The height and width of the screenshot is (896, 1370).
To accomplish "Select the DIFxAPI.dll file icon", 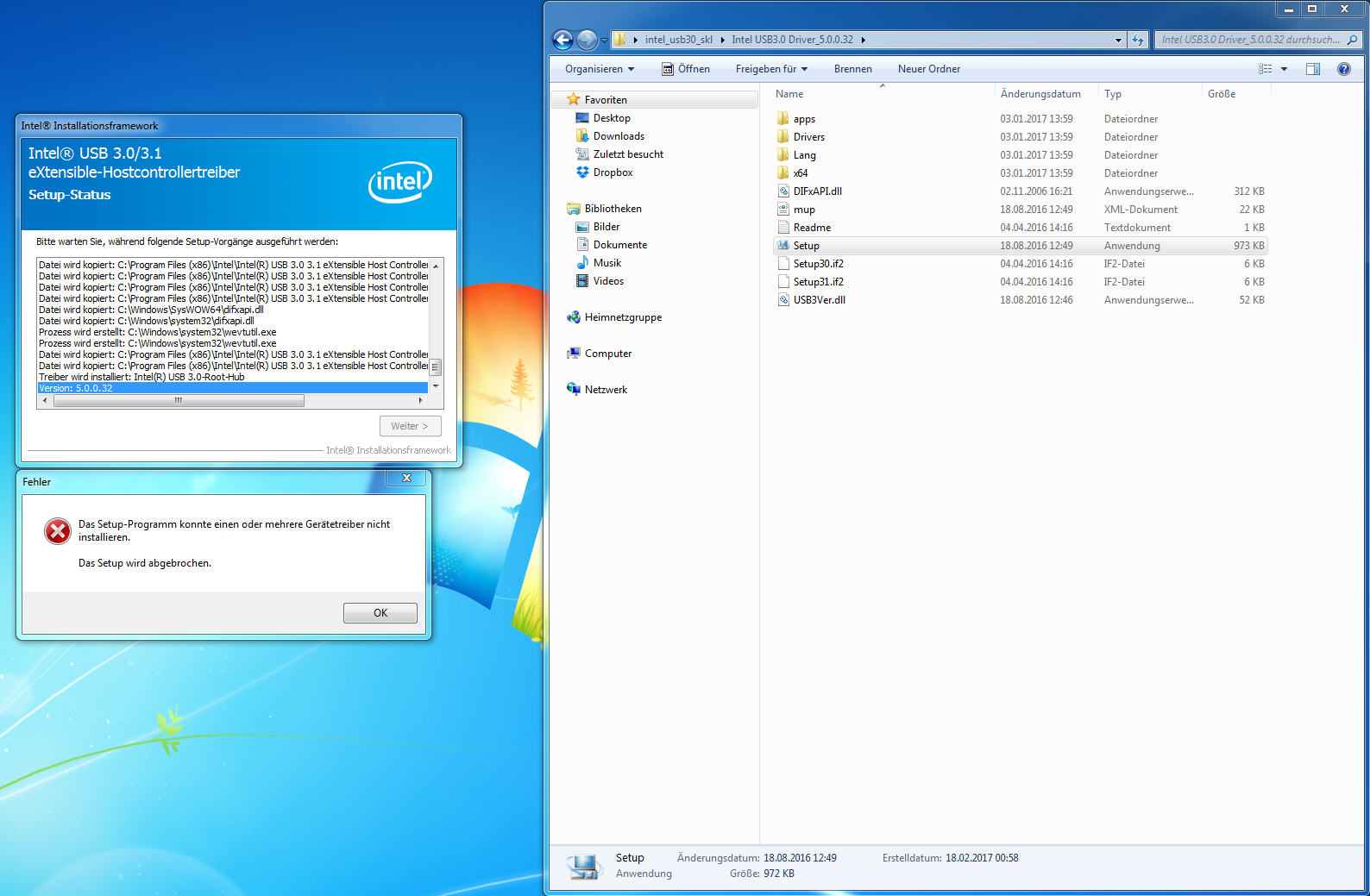I will (783, 191).
